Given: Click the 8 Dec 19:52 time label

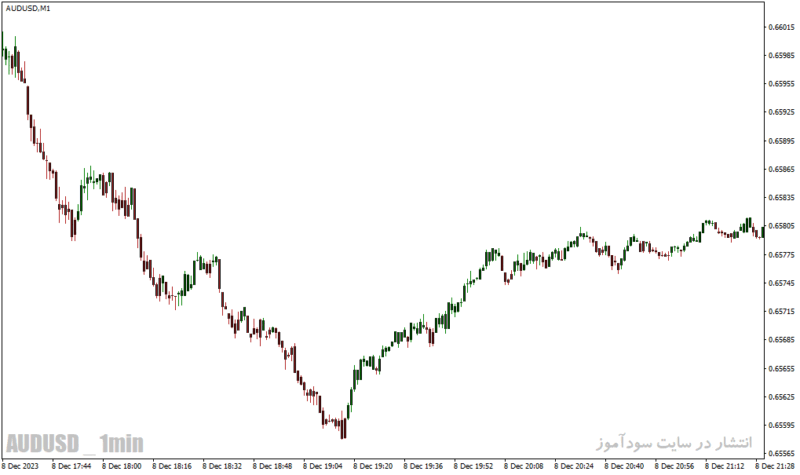Looking at the screenshot, I should (x=473, y=466).
